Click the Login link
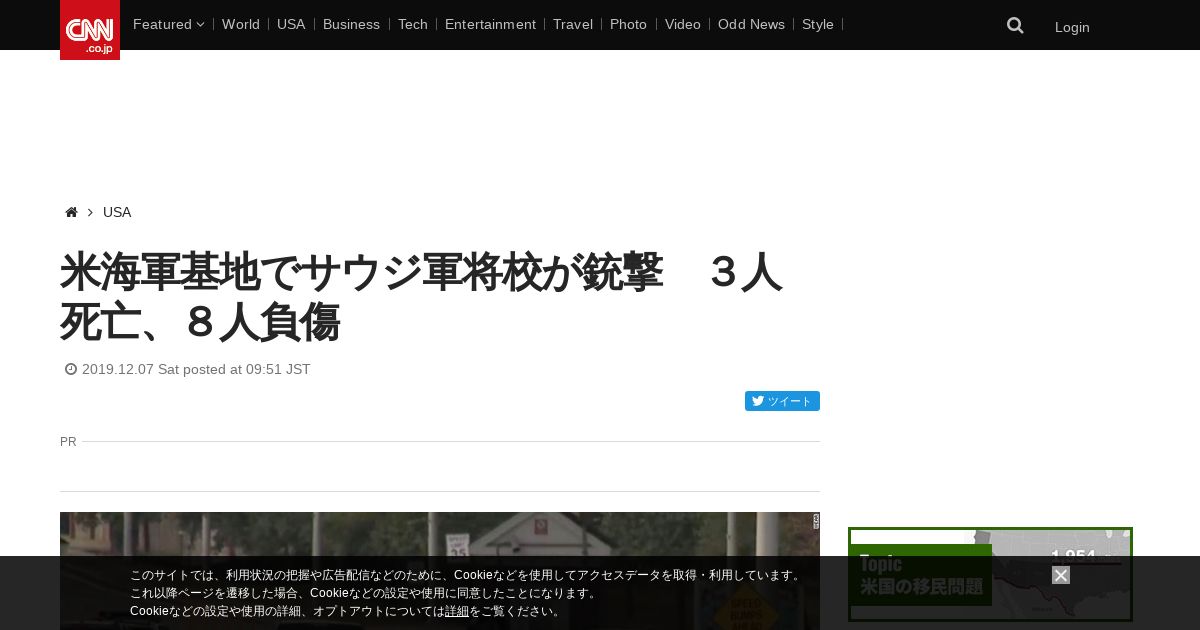 [1072, 27]
